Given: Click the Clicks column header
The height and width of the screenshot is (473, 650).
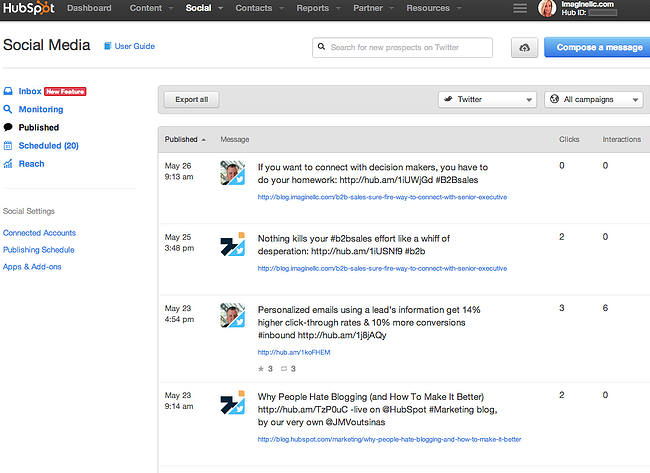Looking at the screenshot, I should pos(569,139).
